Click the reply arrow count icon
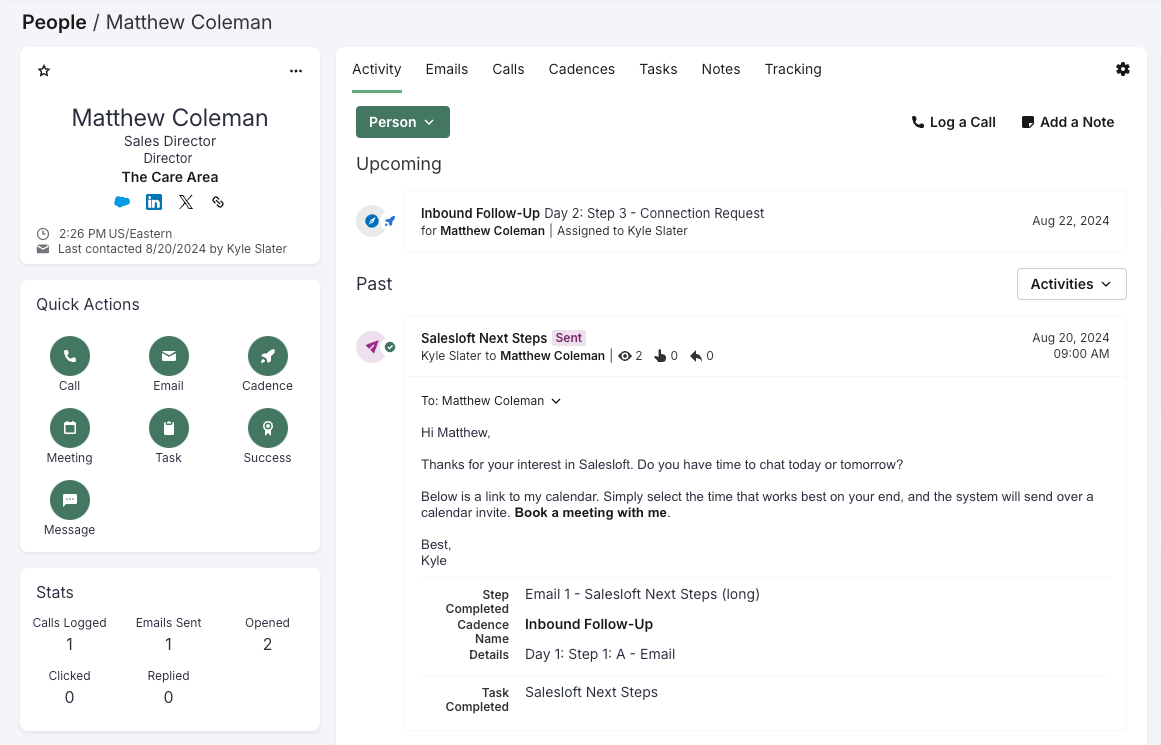 pos(696,356)
